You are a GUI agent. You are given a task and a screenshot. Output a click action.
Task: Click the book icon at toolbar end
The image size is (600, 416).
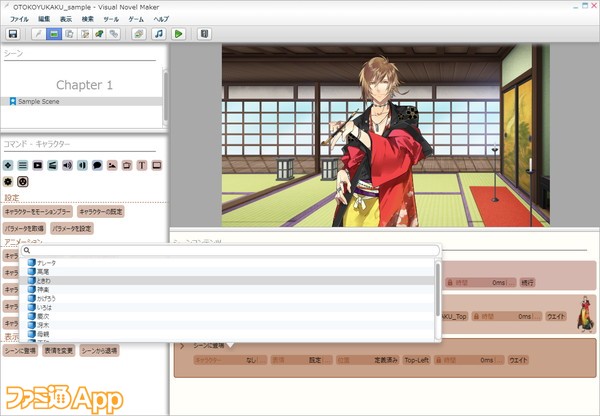[x=204, y=34]
